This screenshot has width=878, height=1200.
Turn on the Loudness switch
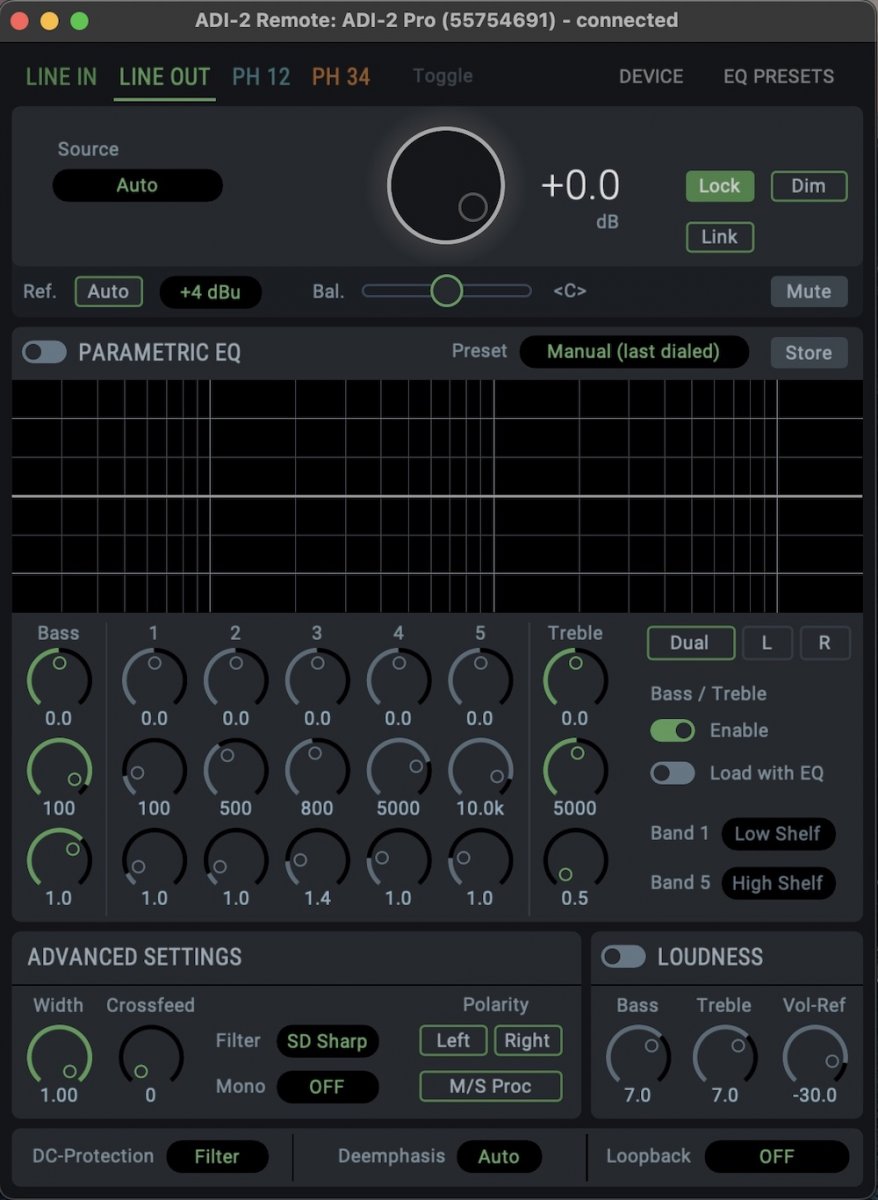pyautogui.click(x=623, y=957)
